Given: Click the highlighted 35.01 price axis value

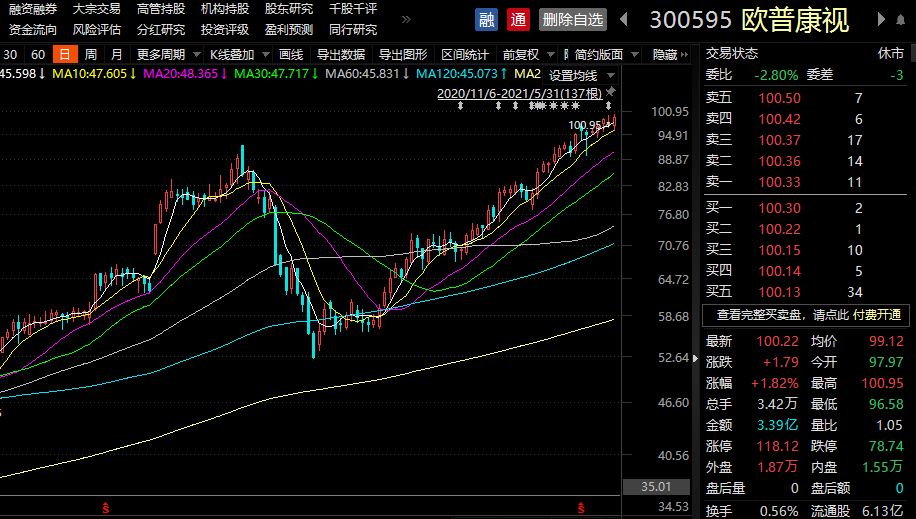Looking at the screenshot, I should 656,486.
